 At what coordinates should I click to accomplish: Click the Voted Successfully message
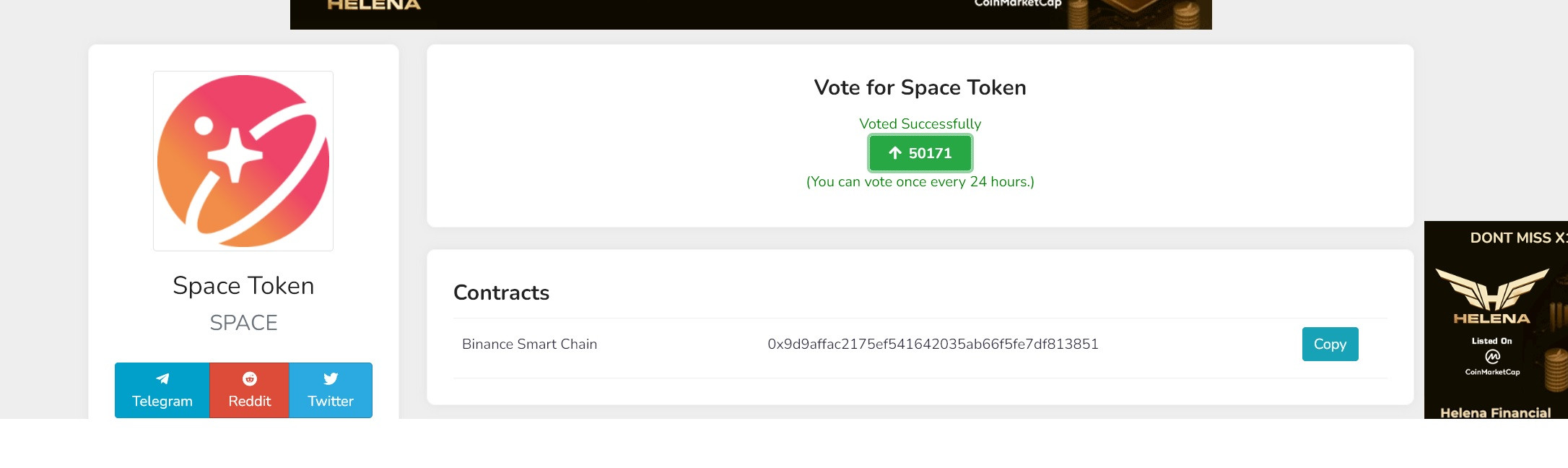point(920,124)
